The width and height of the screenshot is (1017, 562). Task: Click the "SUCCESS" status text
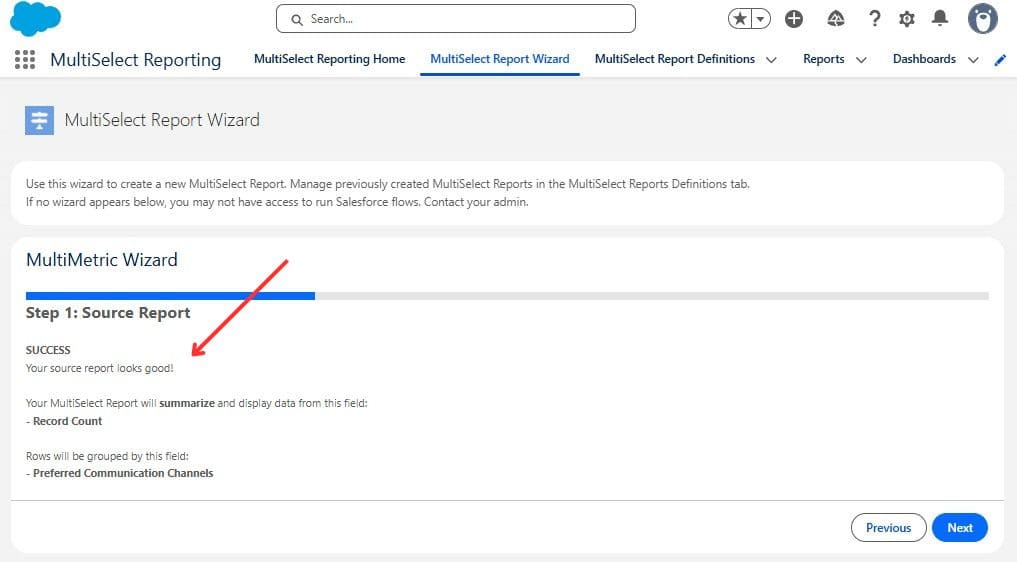(x=48, y=350)
